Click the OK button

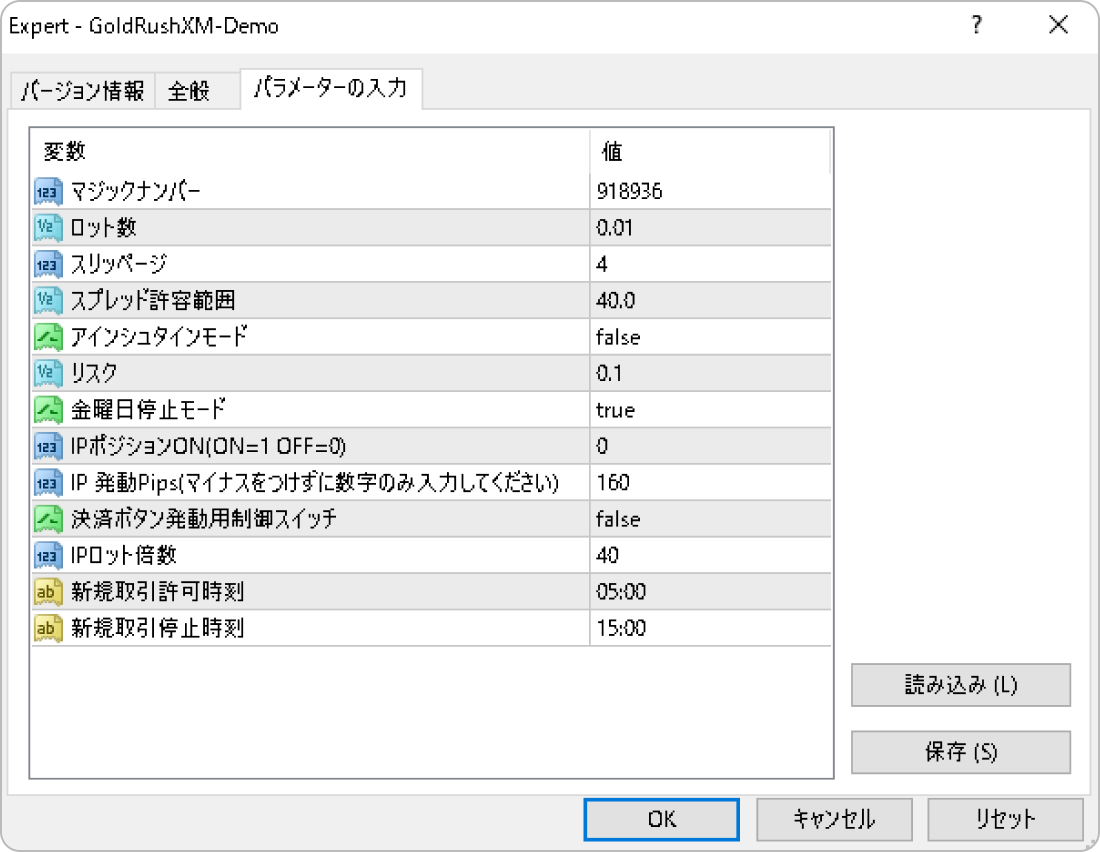pyautogui.click(x=662, y=819)
